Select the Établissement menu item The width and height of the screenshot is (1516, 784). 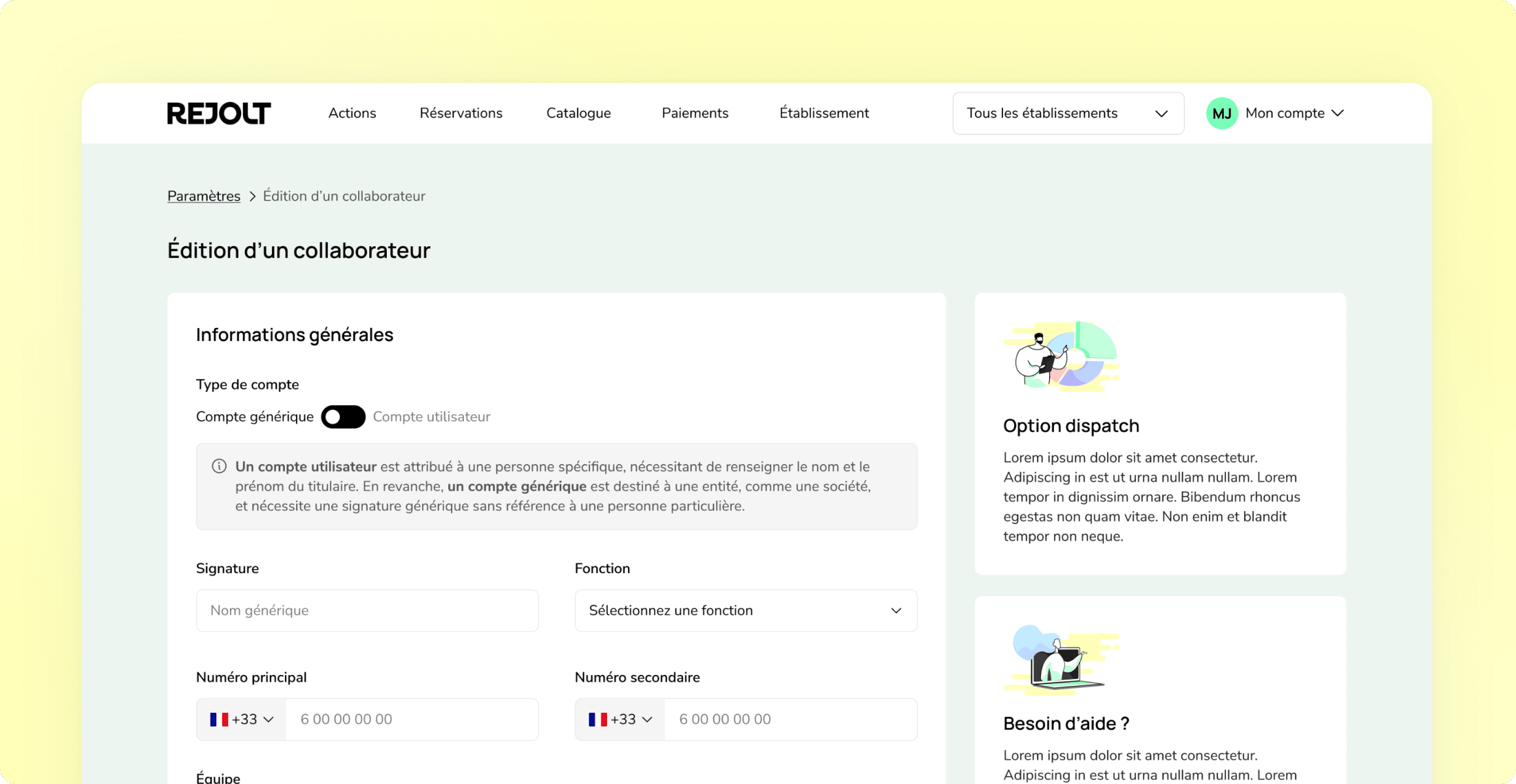824,113
